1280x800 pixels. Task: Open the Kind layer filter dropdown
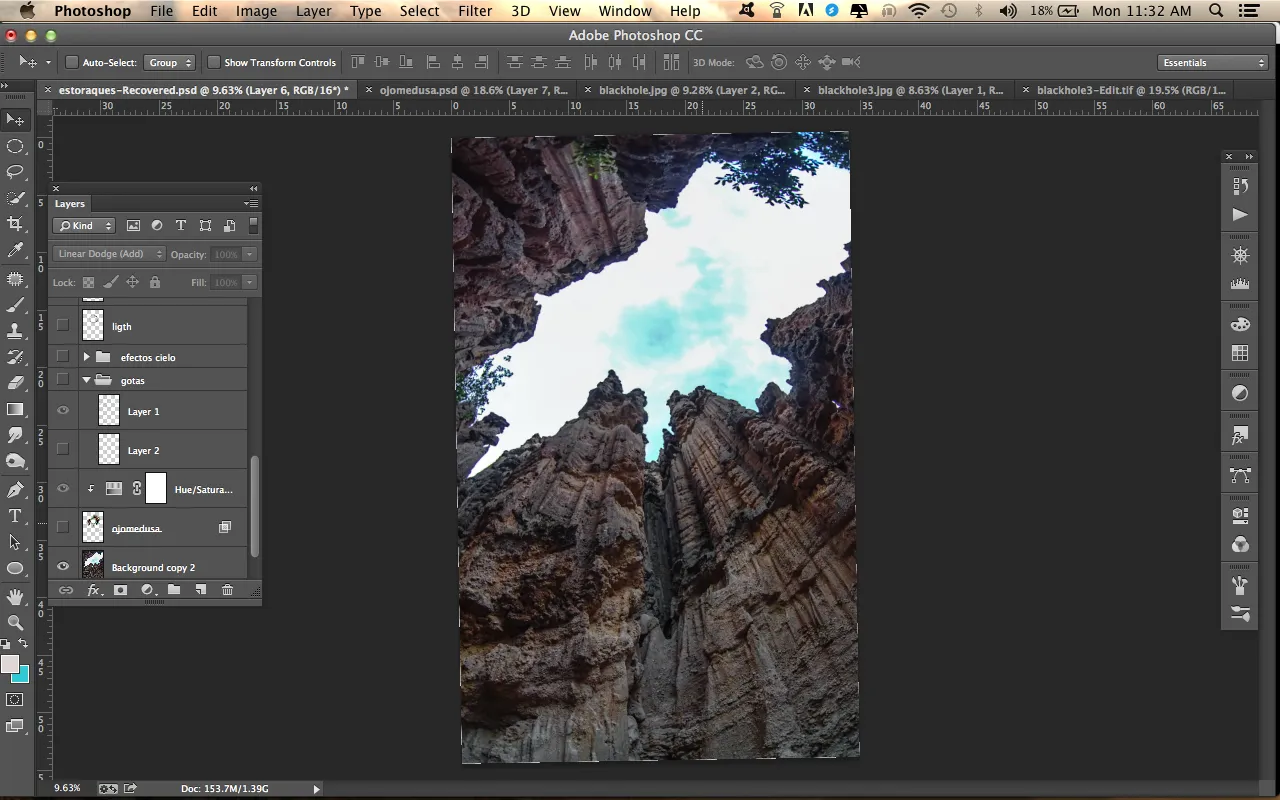(x=85, y=226)
